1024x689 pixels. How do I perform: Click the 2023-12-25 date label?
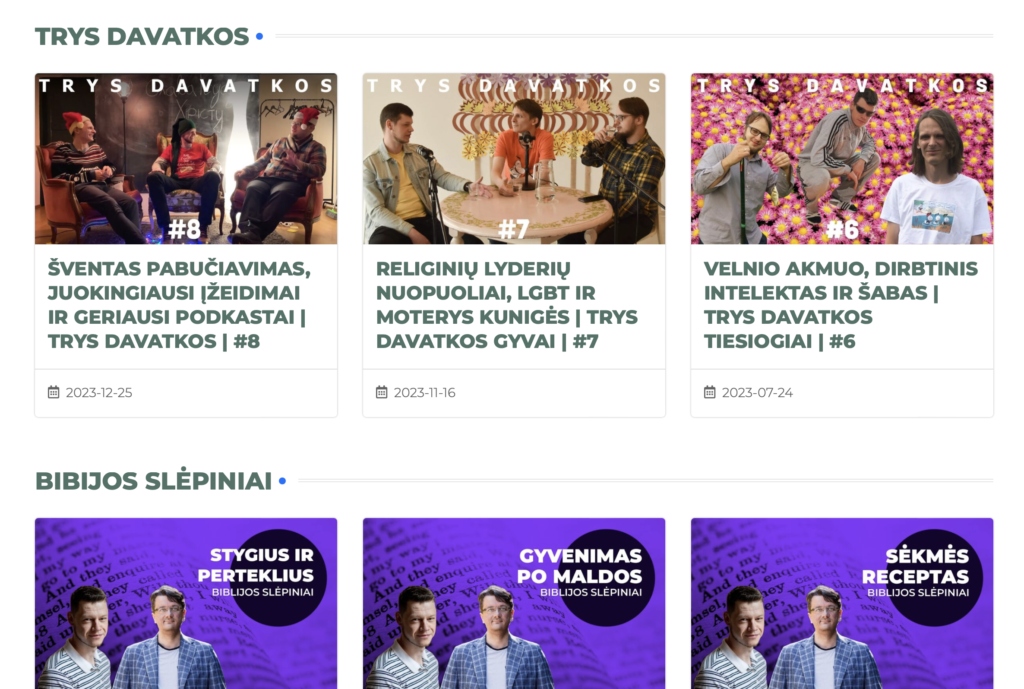click(x=99, y=393)
